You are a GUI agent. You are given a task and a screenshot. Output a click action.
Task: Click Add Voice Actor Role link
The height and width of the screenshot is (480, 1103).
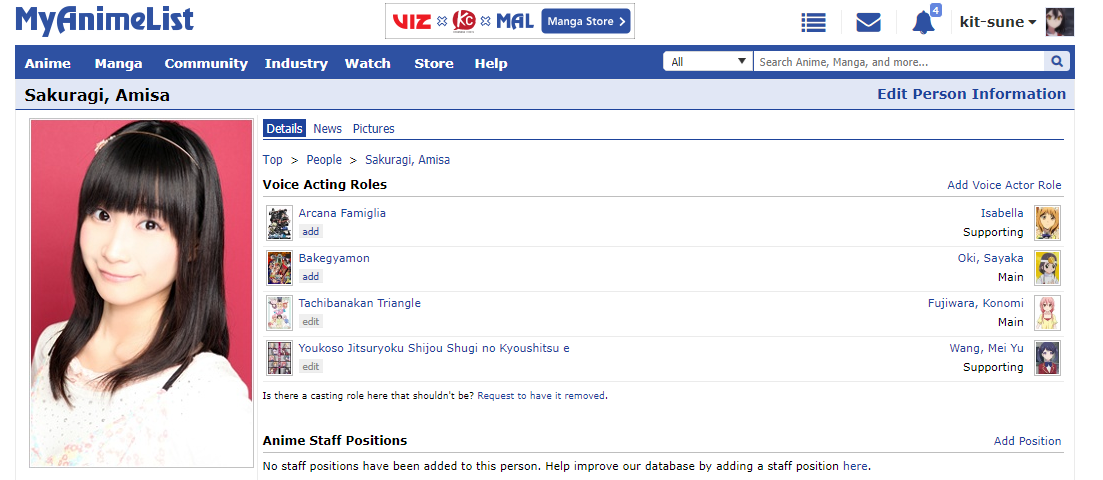(x=1004, y=185)
